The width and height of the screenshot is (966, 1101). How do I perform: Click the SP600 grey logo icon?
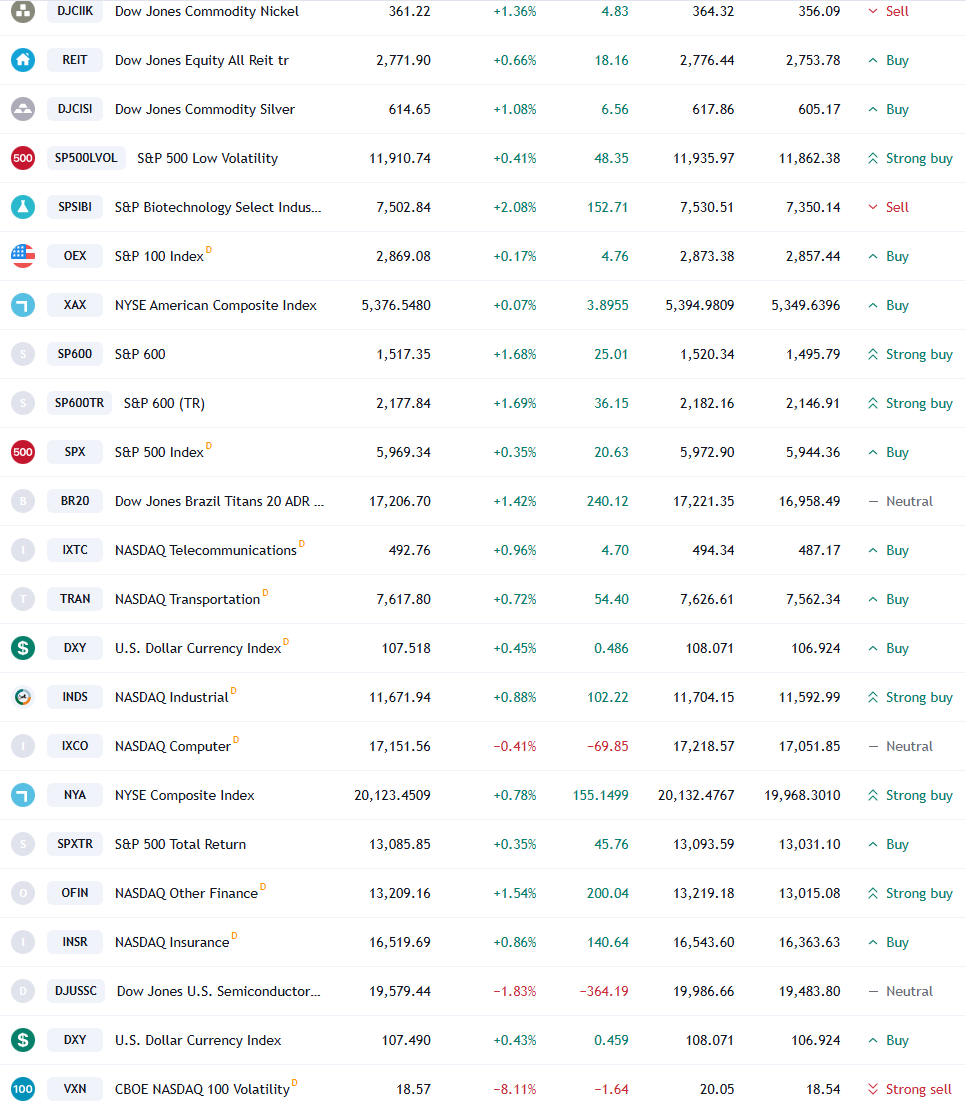pos(23,354)
